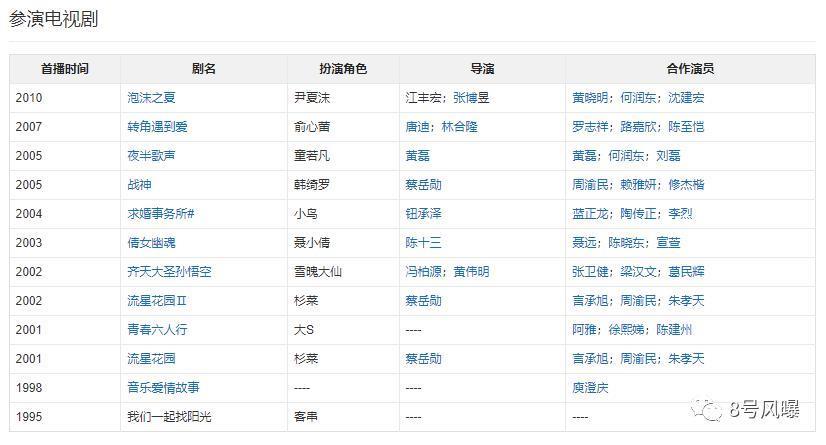
Task: Click co-star 陈建州 link
Action: (674, 329)
